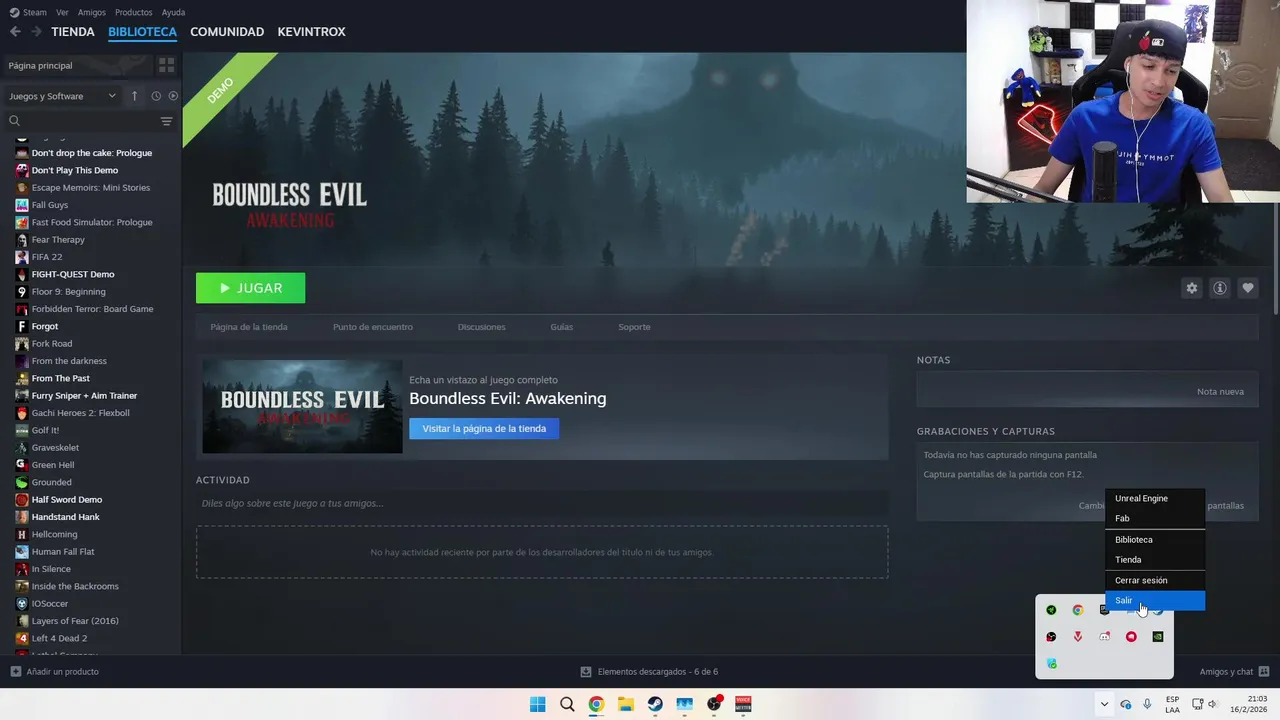Open Windows Start menu

[537, 704]
